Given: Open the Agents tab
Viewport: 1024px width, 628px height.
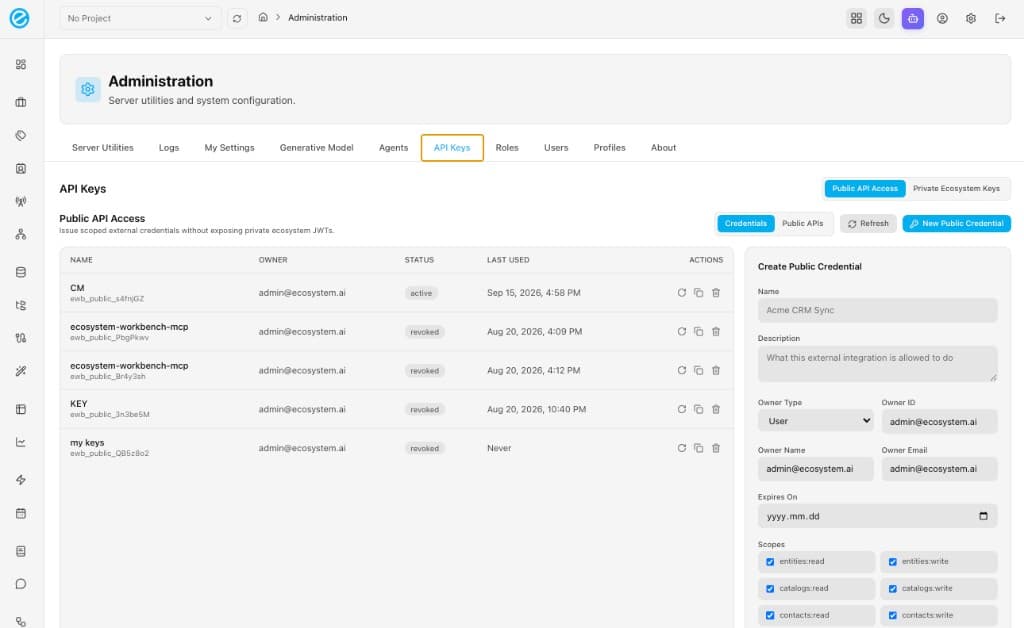Looking at the screenshot, I should point(393,148).
